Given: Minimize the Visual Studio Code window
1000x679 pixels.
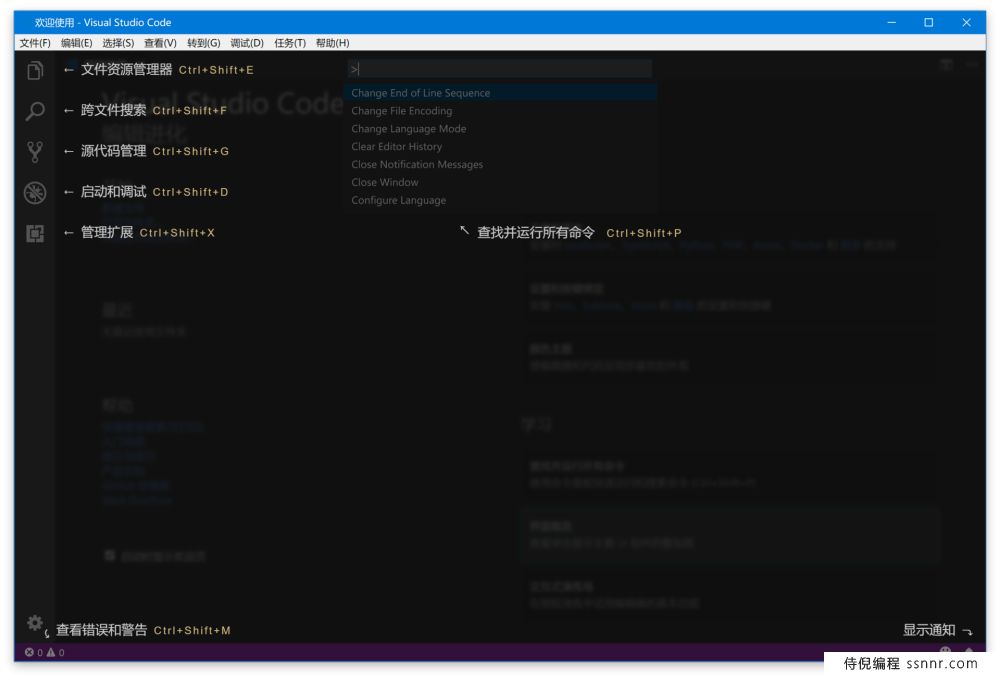Looking at the screenshot, I should click(892, 22).
